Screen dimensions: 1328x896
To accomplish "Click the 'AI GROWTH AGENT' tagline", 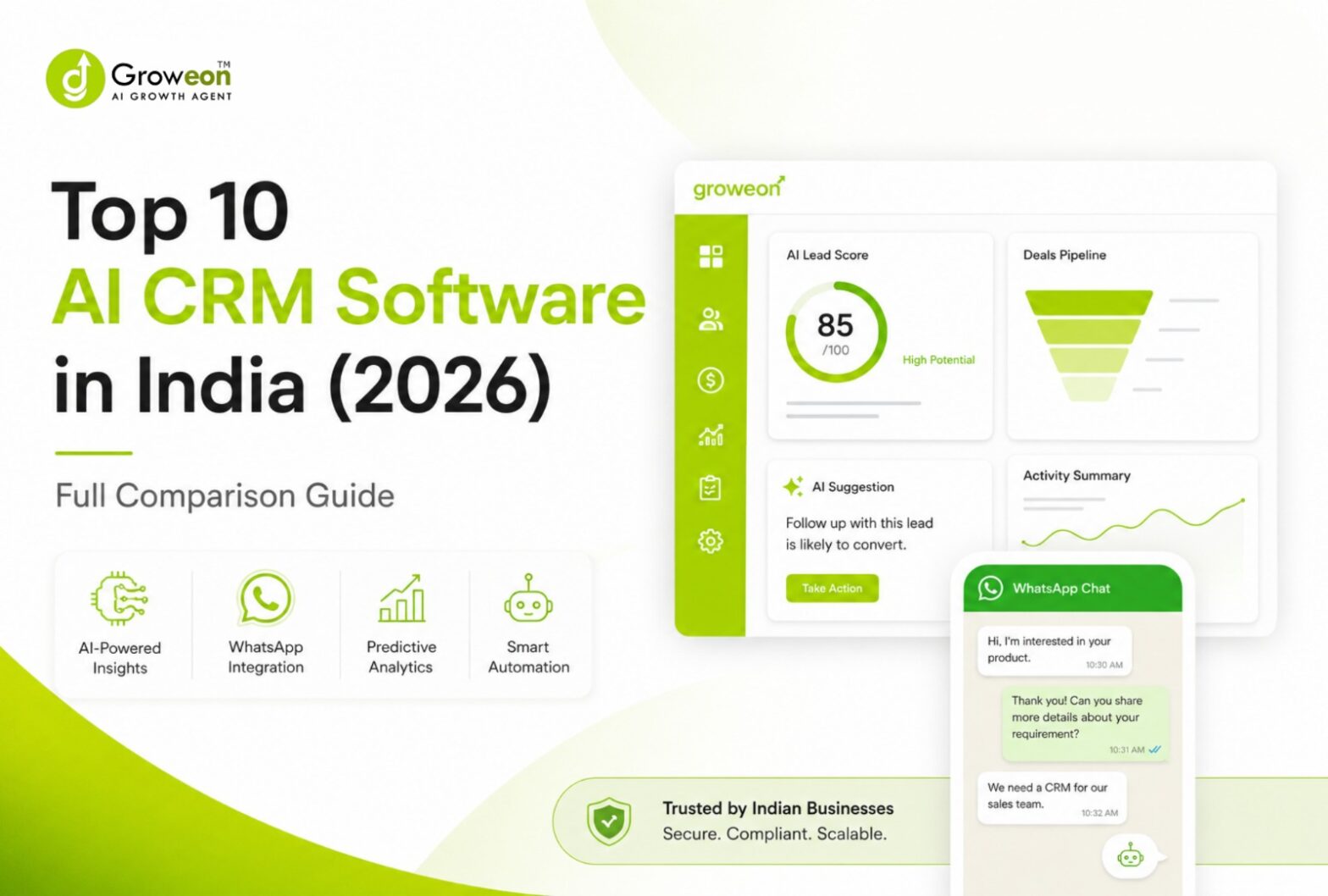I will pyautogui.click(x=172, y=97).
